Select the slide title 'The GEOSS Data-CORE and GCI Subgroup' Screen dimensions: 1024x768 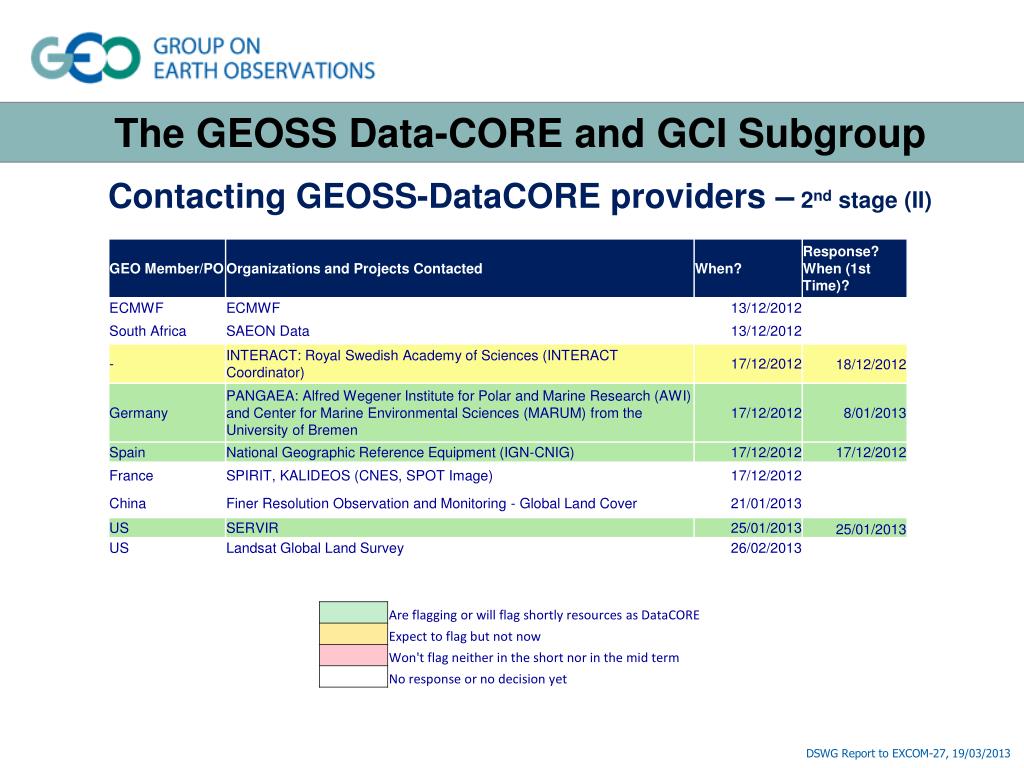pyautogui.click(x=519, y=133)
